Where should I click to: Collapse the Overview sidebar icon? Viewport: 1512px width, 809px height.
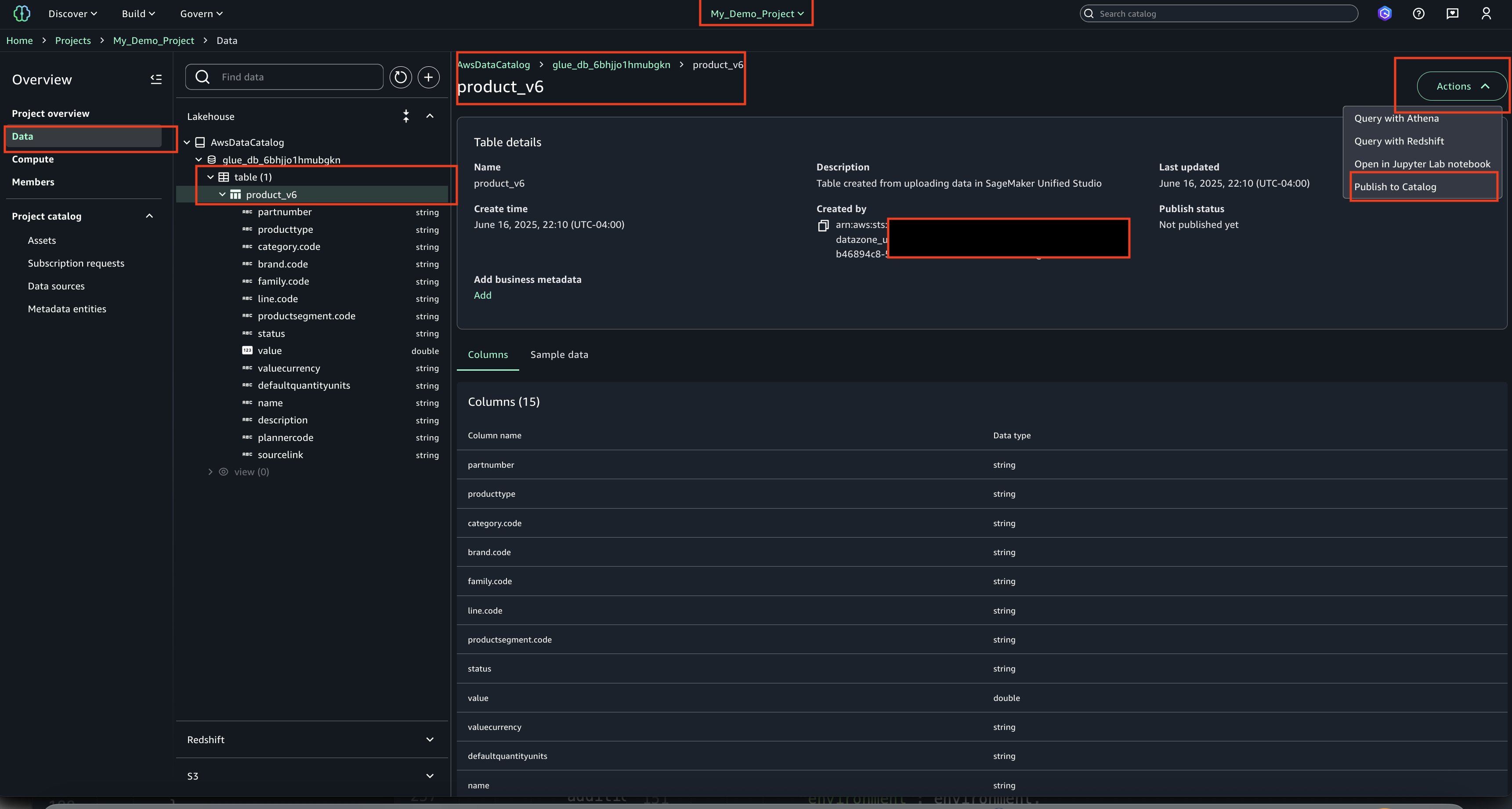pos(156,79)
